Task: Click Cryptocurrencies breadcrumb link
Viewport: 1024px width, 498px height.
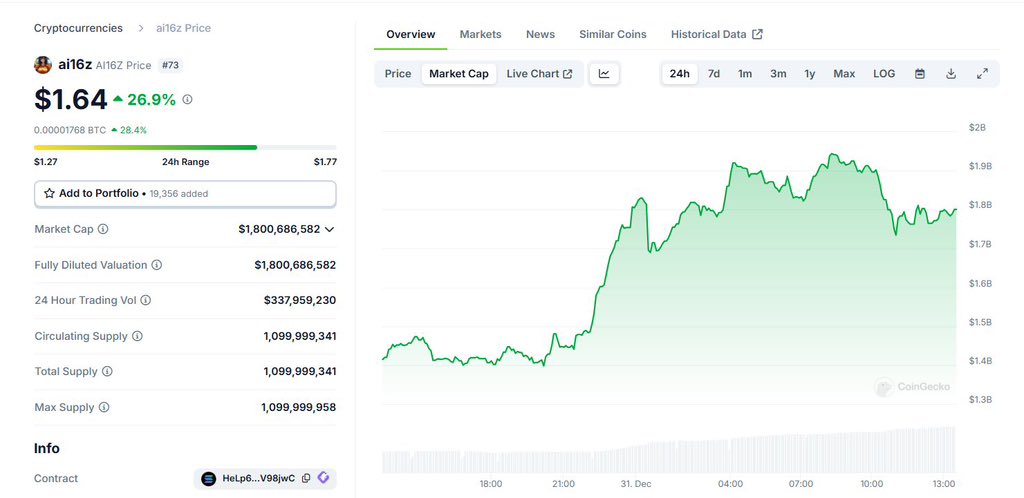Action: click(78, 28)
